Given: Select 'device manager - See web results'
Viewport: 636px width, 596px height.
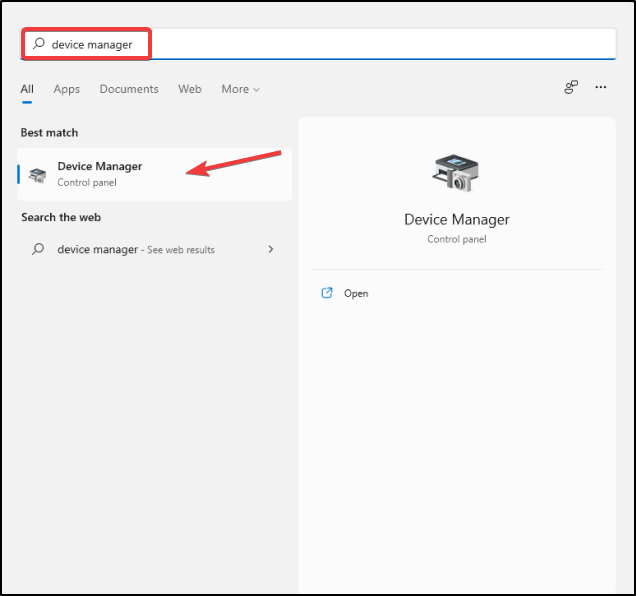Looking at the screenshot, I should click(155, 249).
